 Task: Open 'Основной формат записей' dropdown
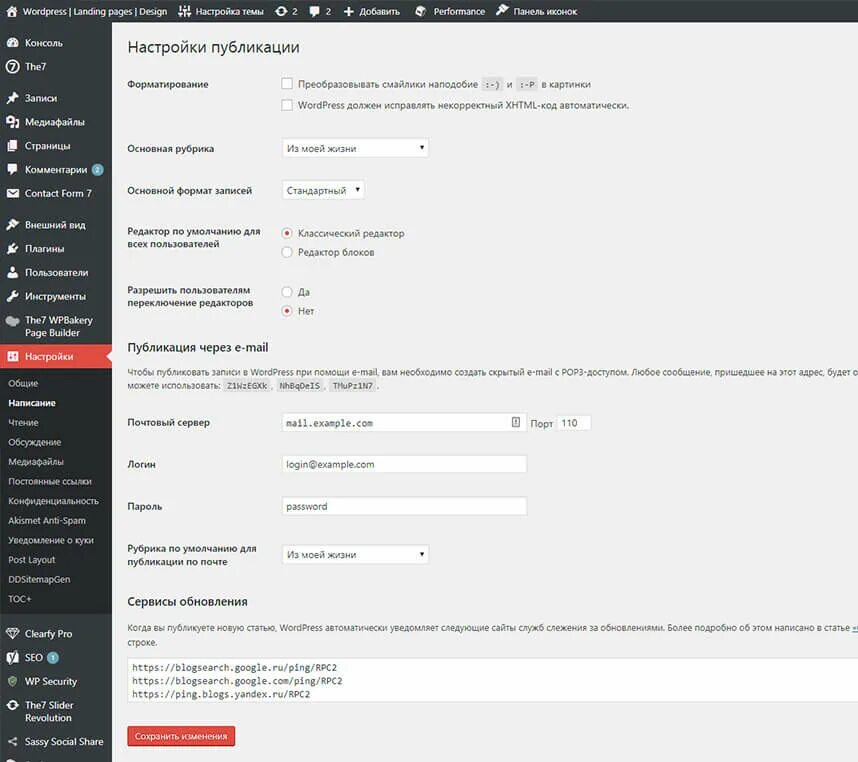[323, 190]
